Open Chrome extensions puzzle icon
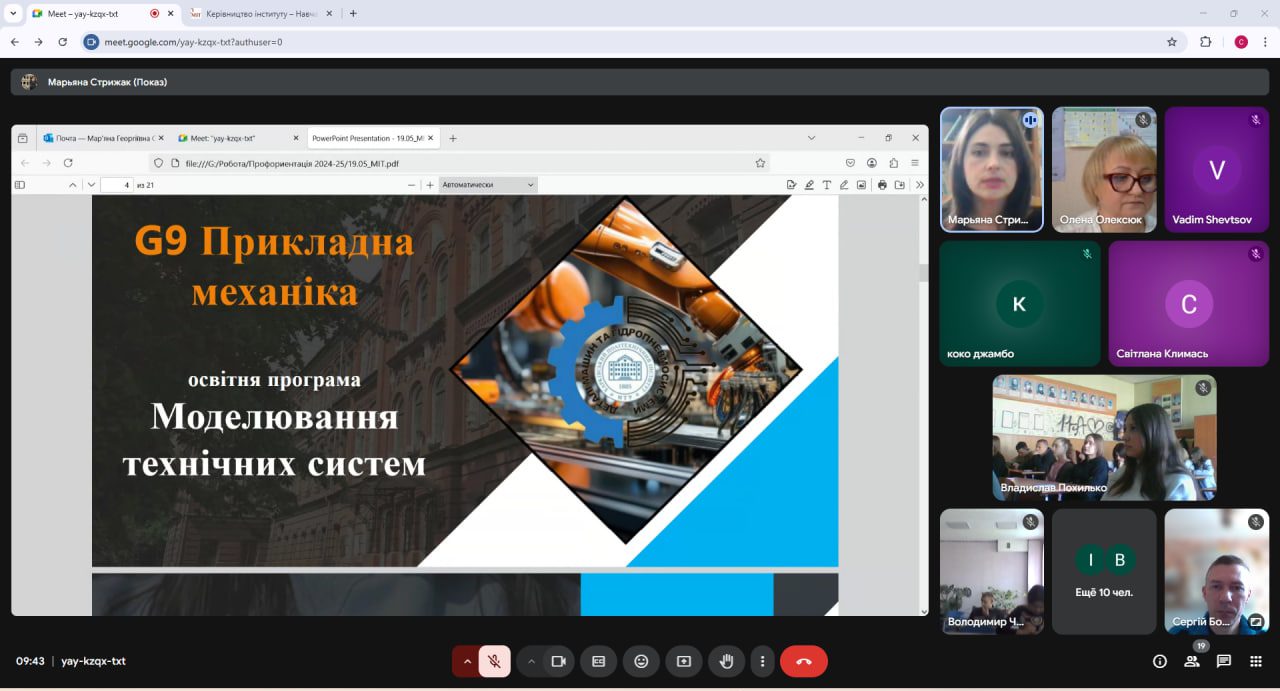The image size is (1280, 691). [x=1206, y=42]
